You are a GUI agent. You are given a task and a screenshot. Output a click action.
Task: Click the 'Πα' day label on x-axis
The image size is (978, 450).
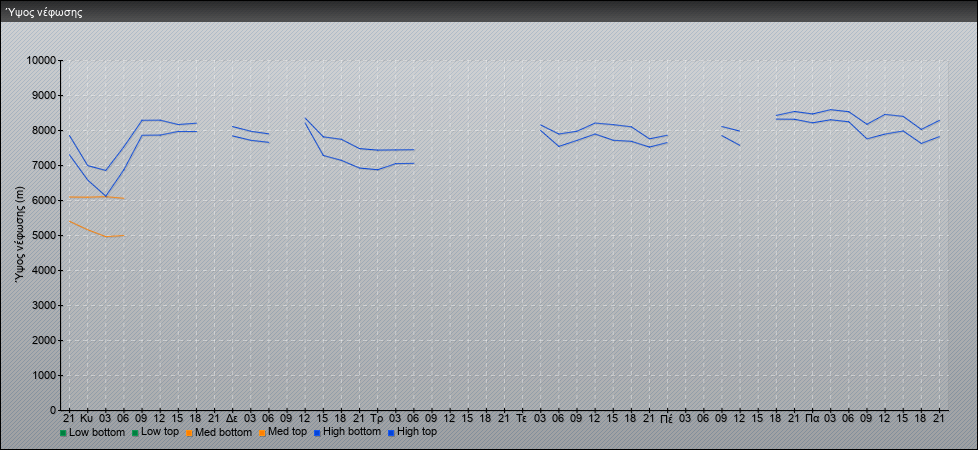(812, 419)
